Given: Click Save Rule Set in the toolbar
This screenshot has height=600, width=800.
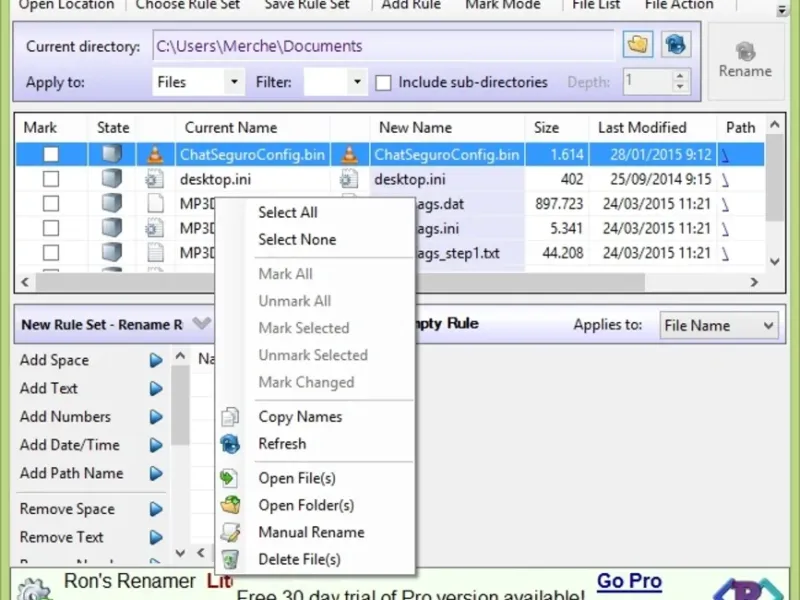Looking at the screenshot, I should coord(307,5).
